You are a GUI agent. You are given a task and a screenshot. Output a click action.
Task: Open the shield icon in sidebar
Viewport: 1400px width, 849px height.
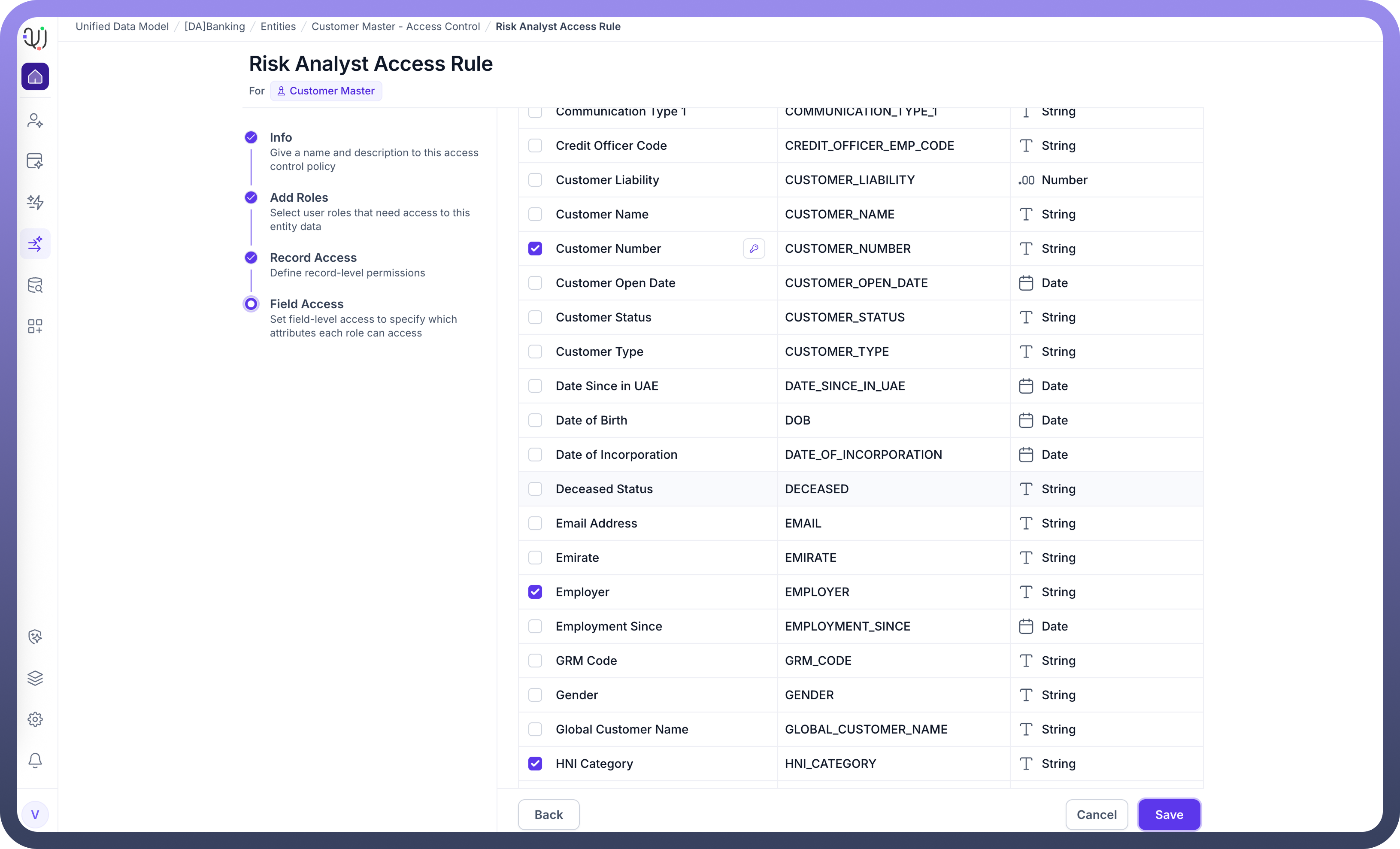point(35,637)
